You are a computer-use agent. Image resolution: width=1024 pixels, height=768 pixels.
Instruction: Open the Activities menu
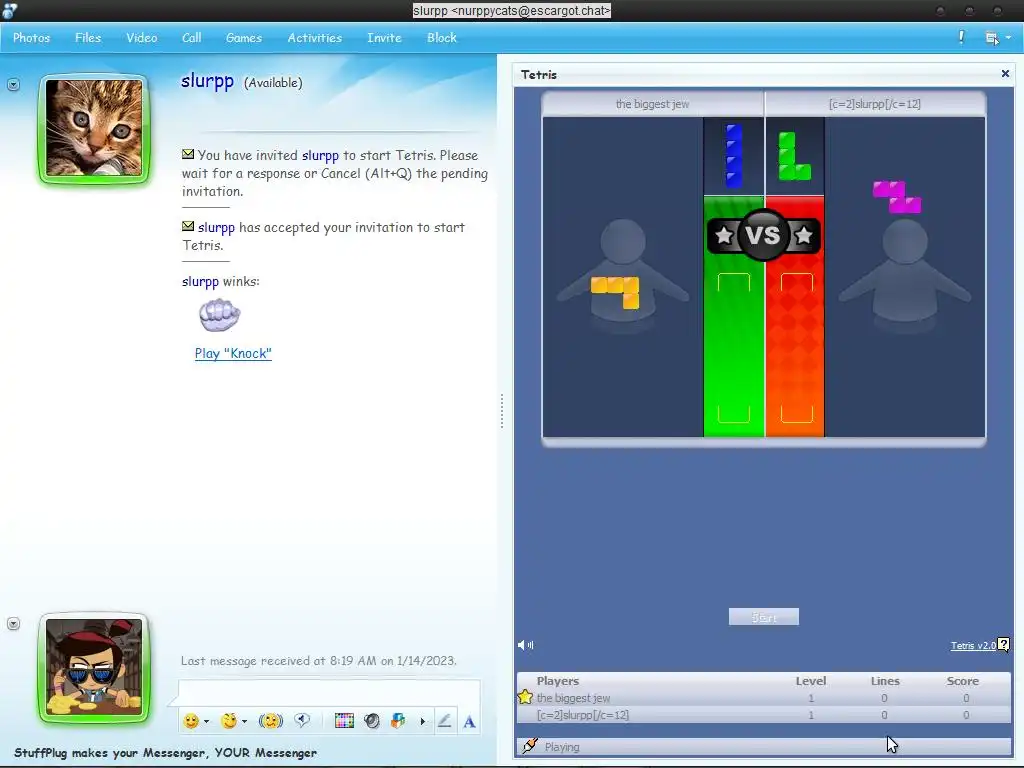pos(315,38)
